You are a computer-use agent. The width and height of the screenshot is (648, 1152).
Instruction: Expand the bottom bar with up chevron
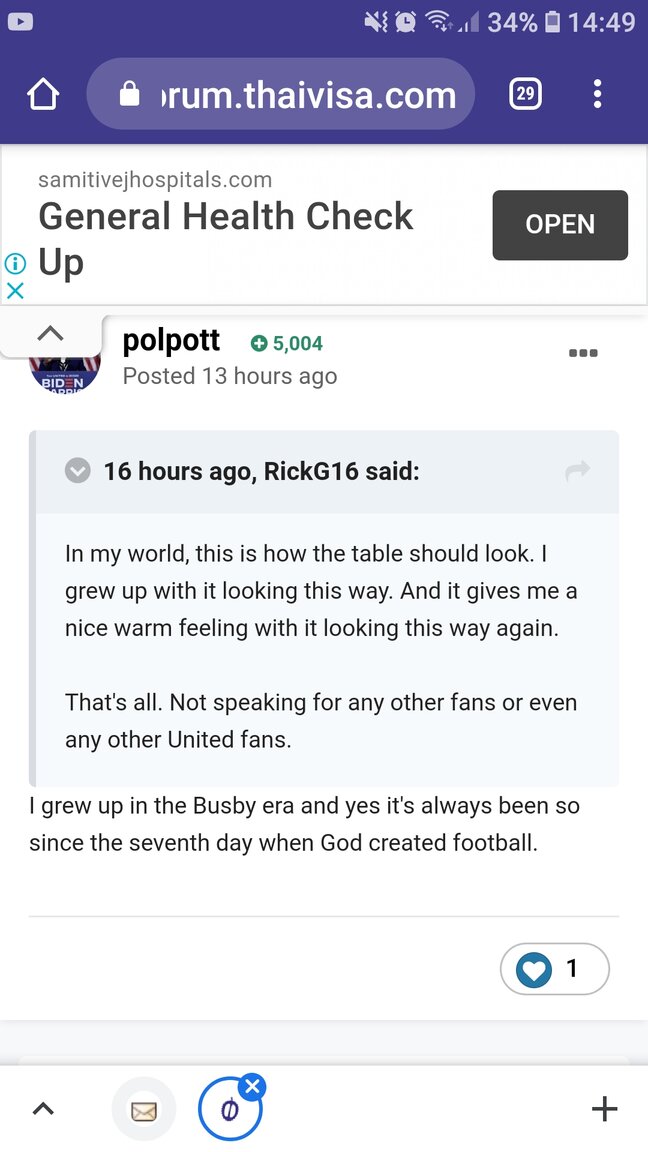click(x=43, y=1108)
